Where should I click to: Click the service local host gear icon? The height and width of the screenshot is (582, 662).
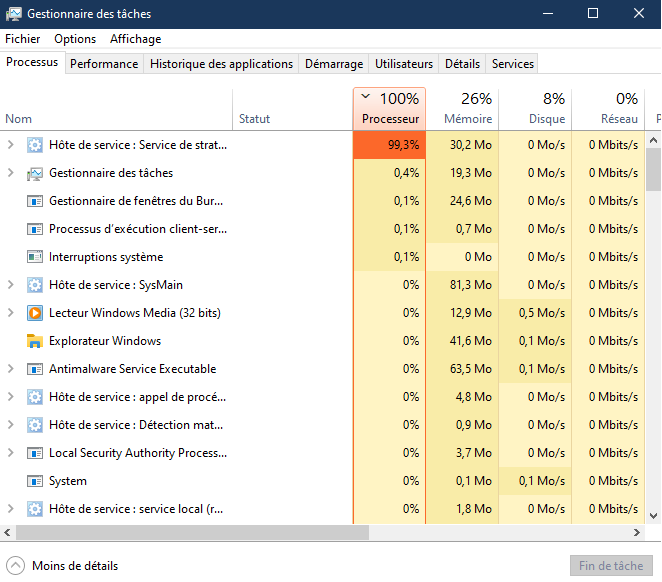point(35,509)
